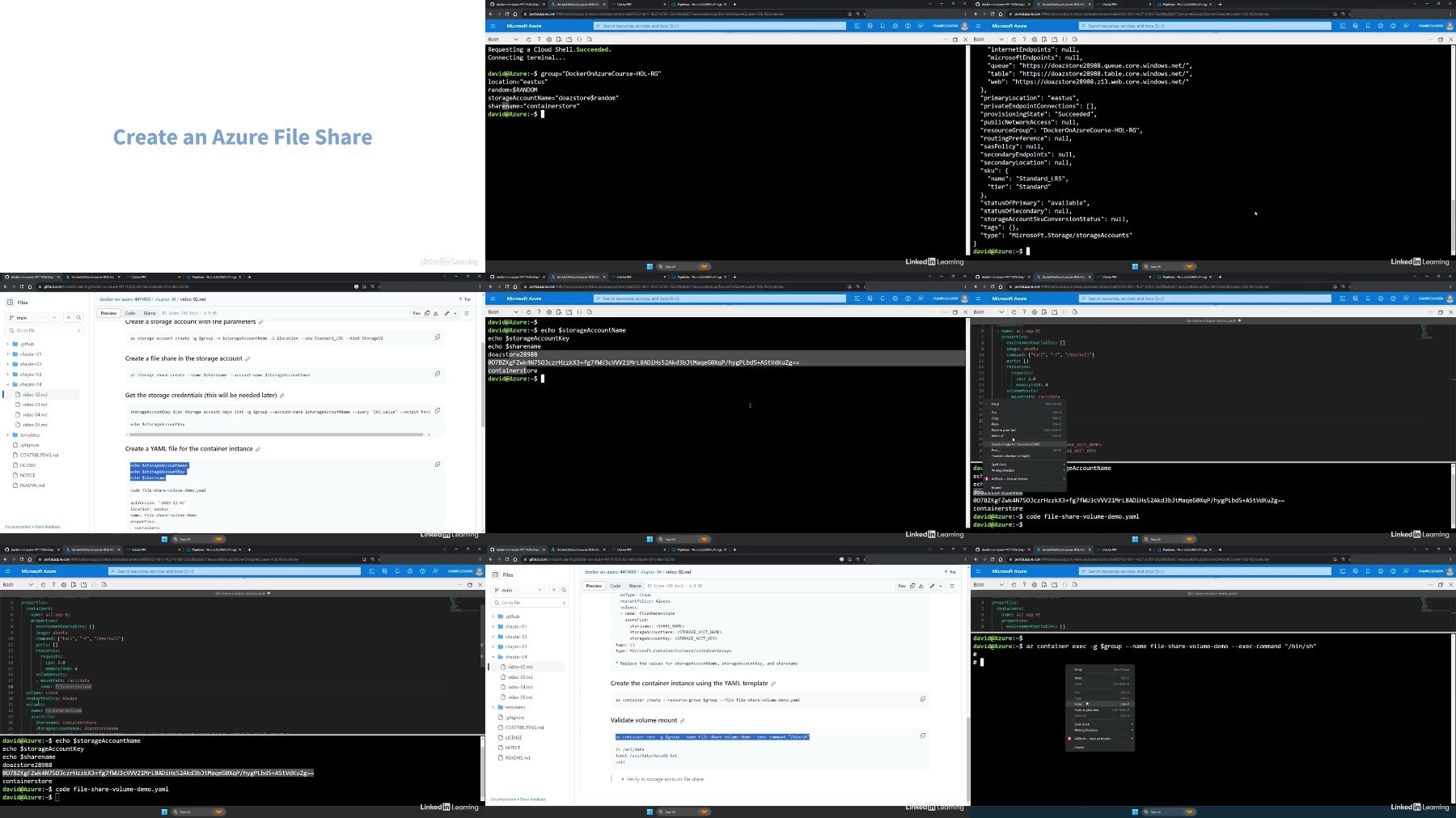Click the Cloud Shell header icon in the 'Requesting a Cloud Shell' frame
1456x818 pixels.
pos(857,26)
